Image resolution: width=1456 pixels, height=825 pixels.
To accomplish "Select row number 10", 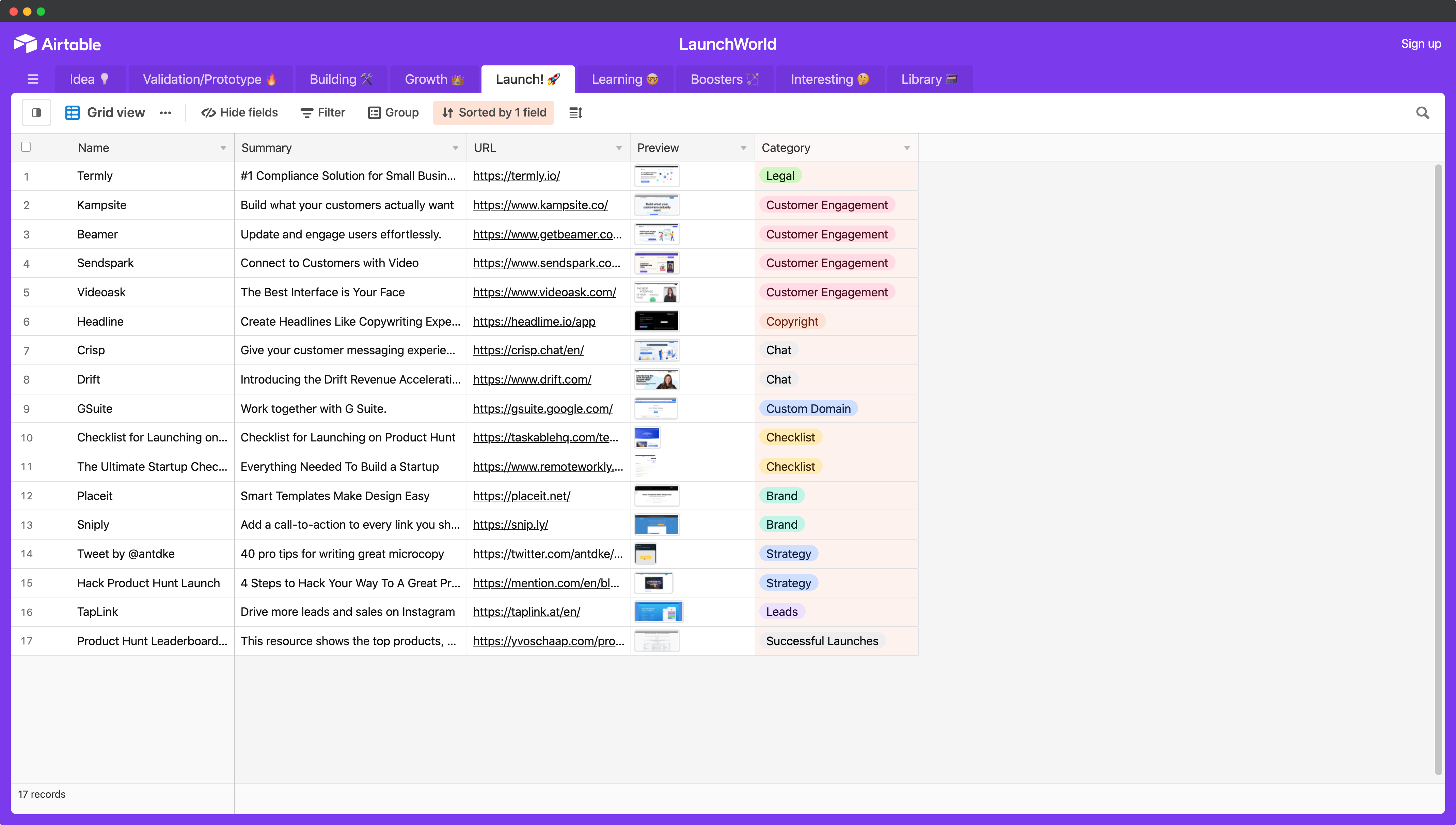I will [27, 438].
